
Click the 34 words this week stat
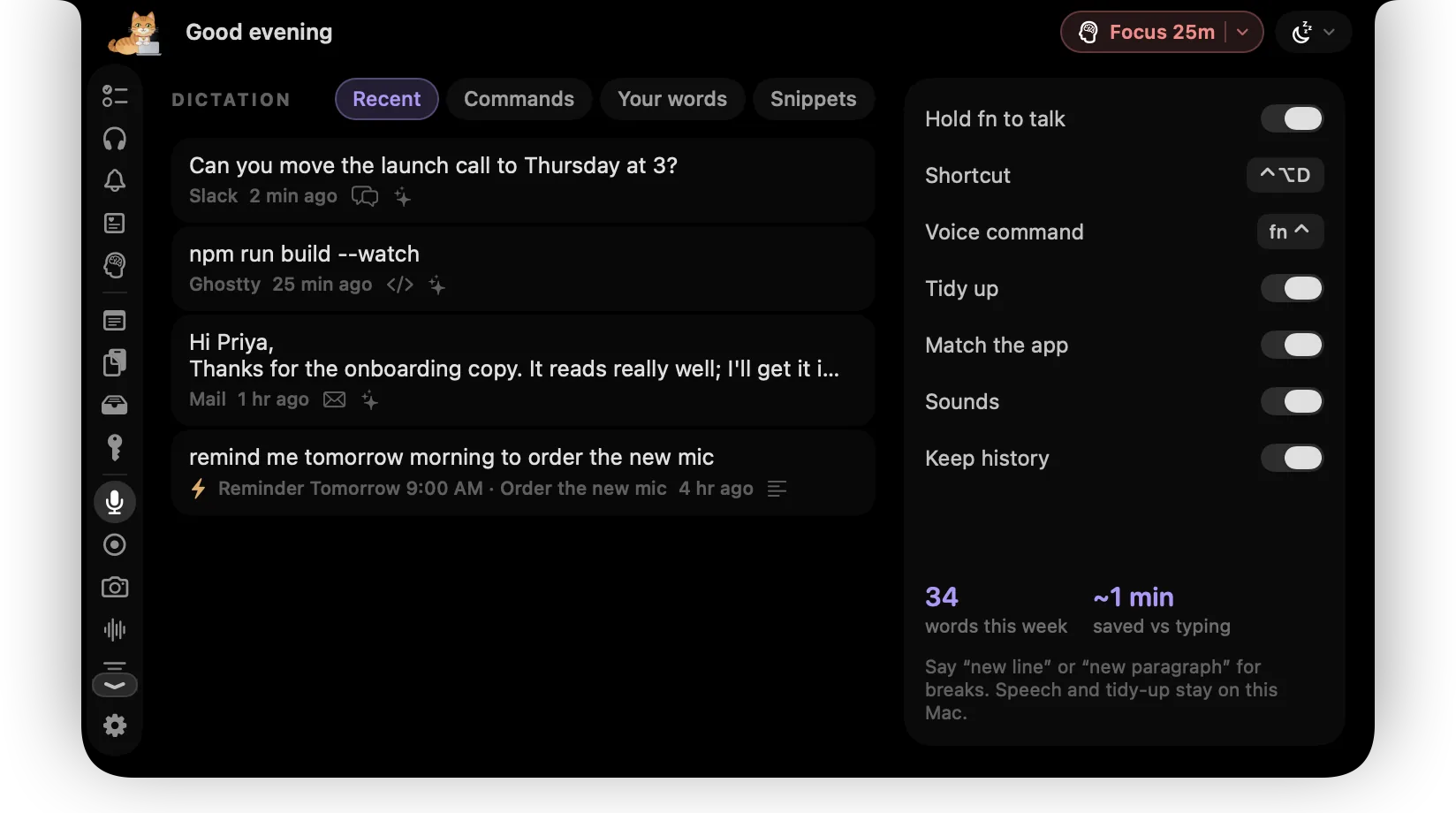pyautogui.click(x=996, y=610)
